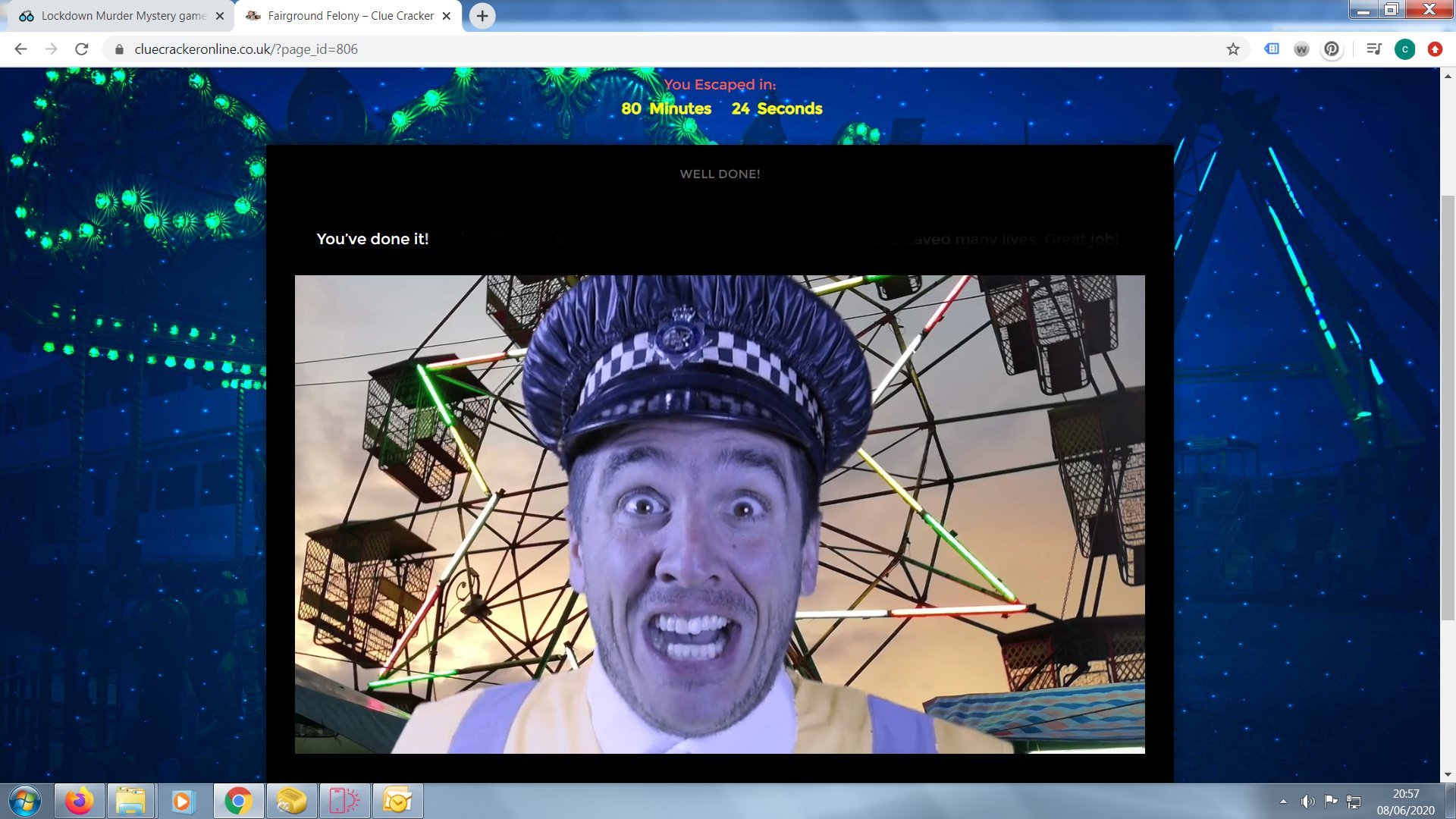Viewport: 1456px width, 819px height.
Task: Click the You Escaped in: label
Action: [720, 84]
